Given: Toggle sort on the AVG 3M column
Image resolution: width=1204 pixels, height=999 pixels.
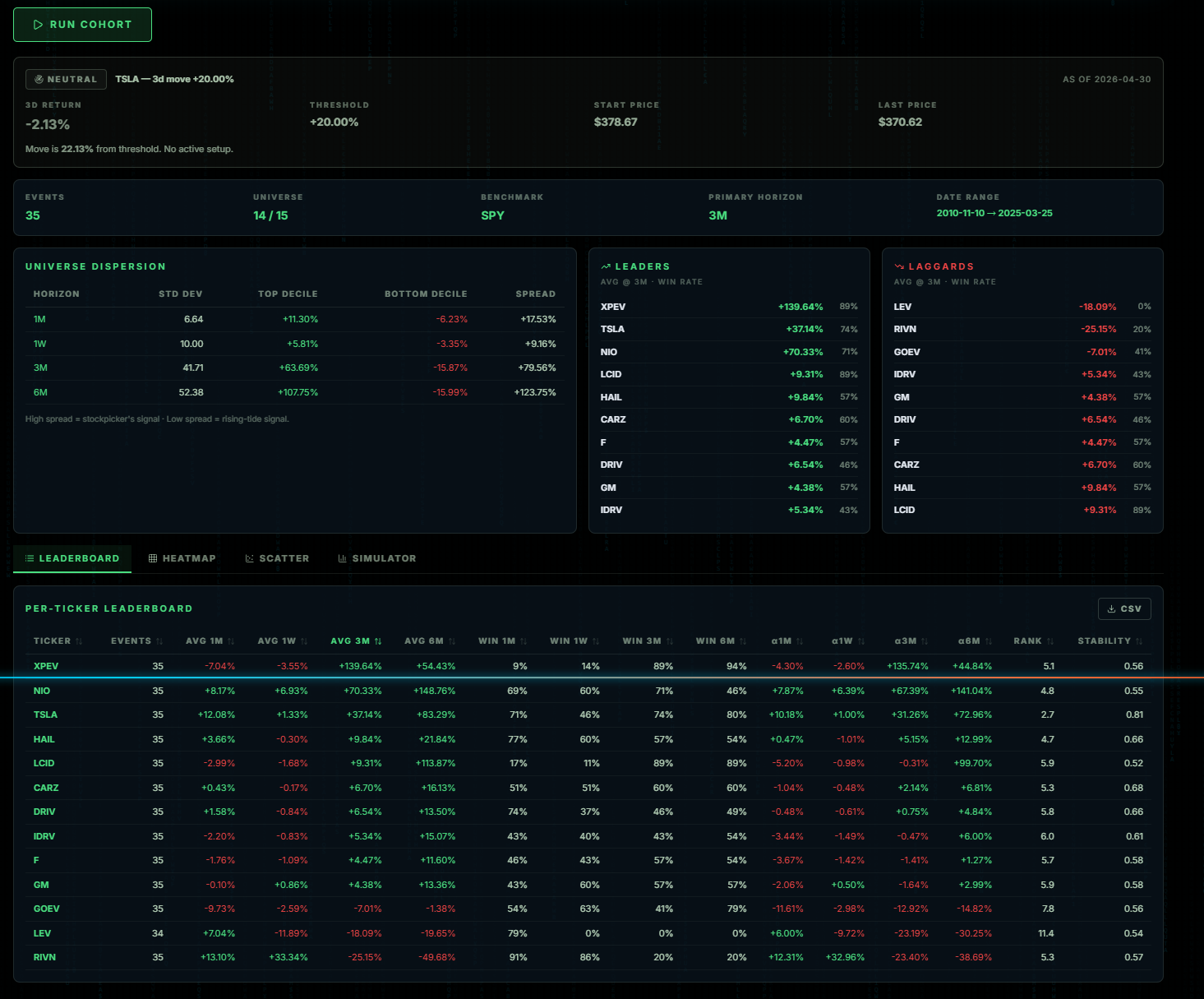Looking at the screenshot, I should click(x=379, y=641).
